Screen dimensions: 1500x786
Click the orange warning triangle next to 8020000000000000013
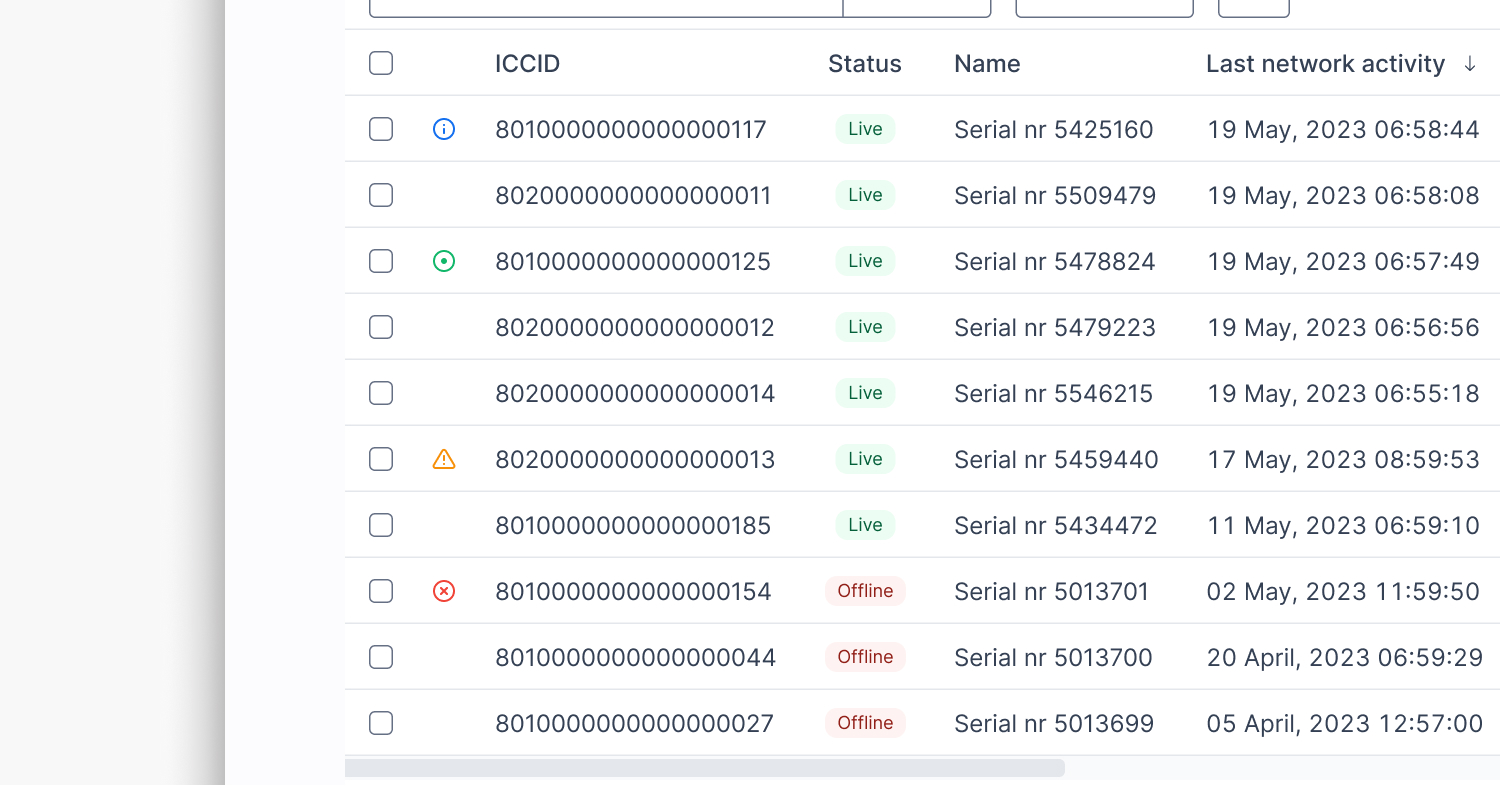coord(443,459)
